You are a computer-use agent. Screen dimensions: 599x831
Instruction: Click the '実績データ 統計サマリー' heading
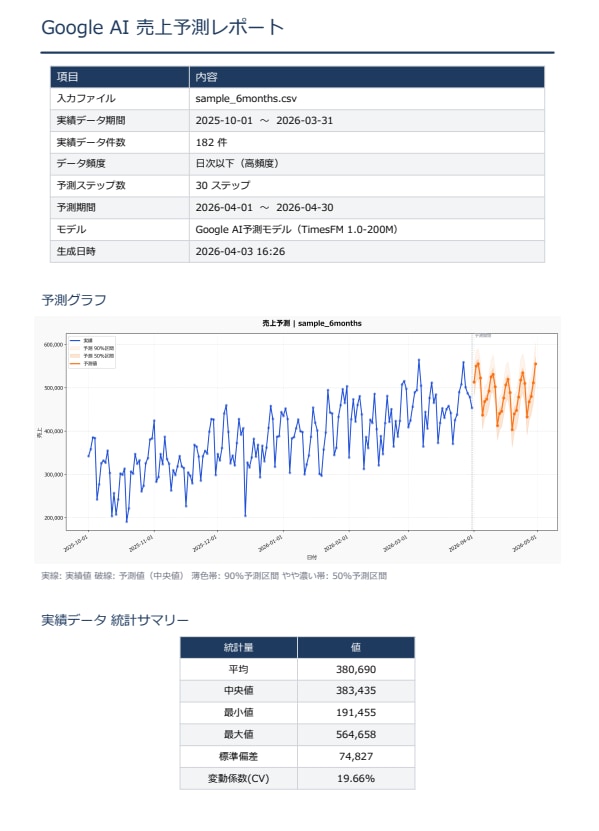[115, 620]
